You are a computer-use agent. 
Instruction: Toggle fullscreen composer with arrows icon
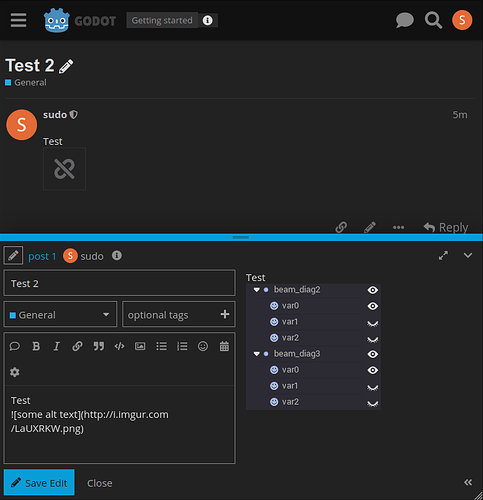coord(443,256)
